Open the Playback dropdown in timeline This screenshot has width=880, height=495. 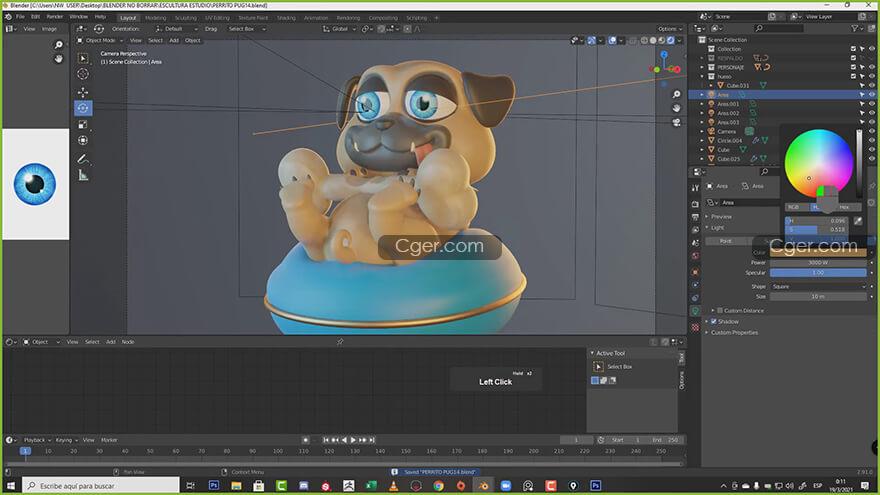37,440
